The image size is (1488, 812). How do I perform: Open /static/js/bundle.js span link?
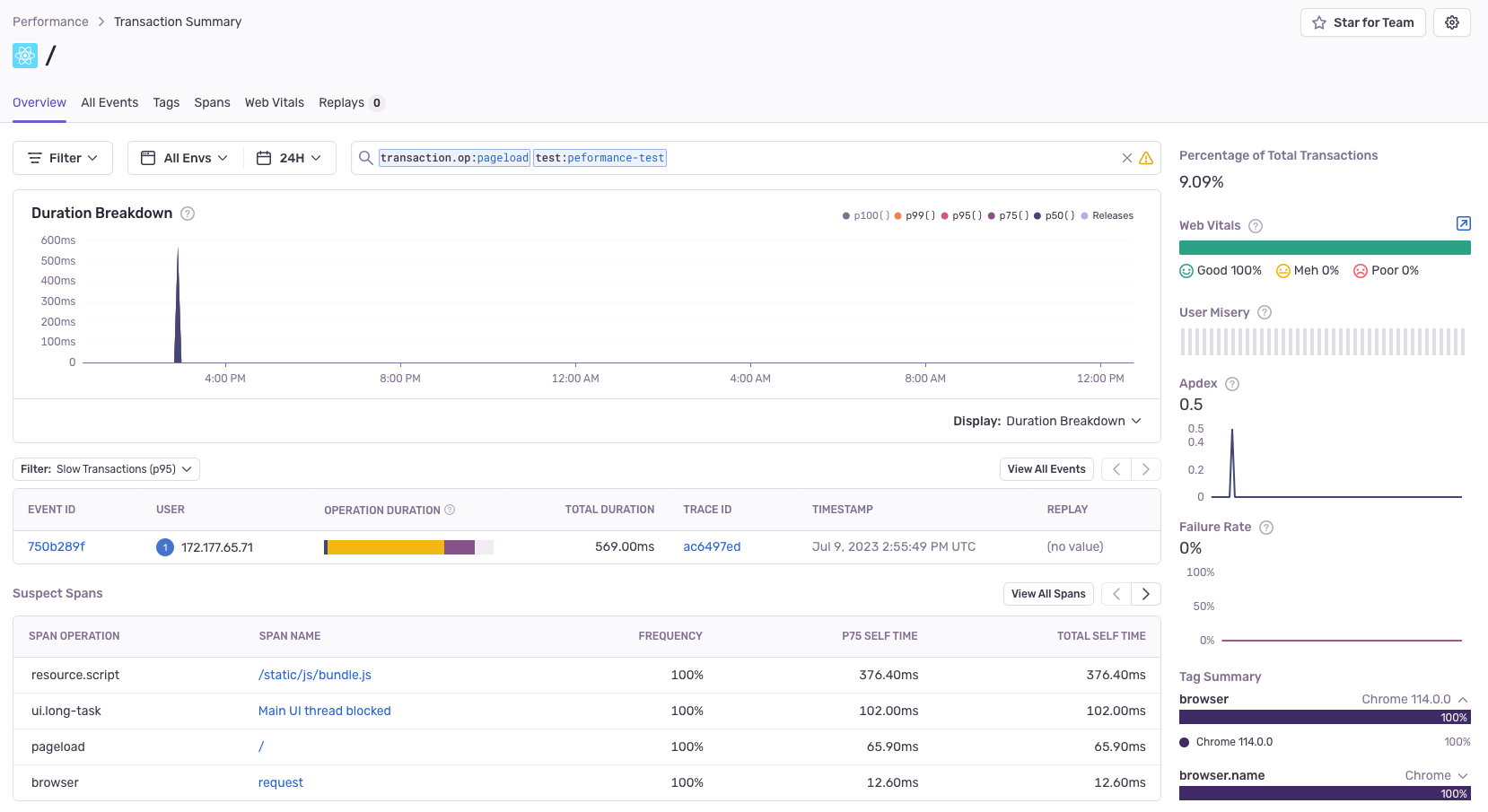(315, 676)
